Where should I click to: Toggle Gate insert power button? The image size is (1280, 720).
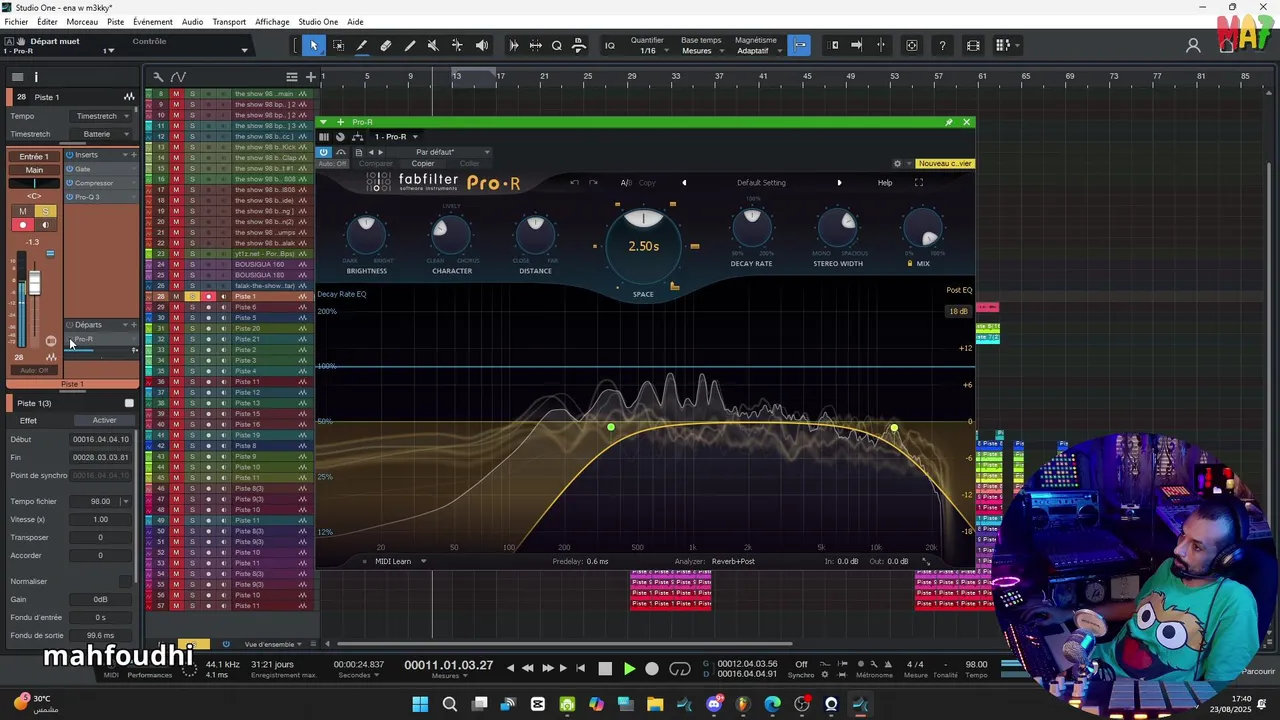(70, 169)
